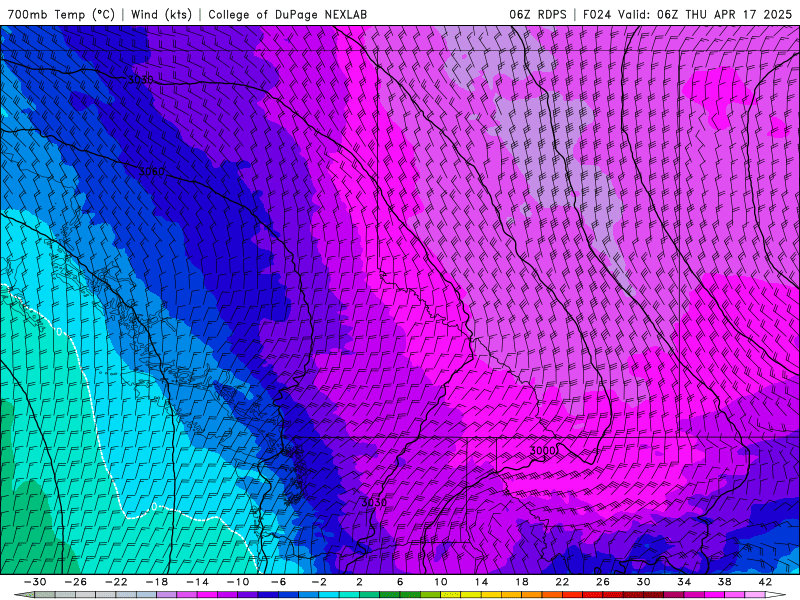Click the '10' color scale label
This screenshot has width=800, height=600.
[x=441, y=582]
